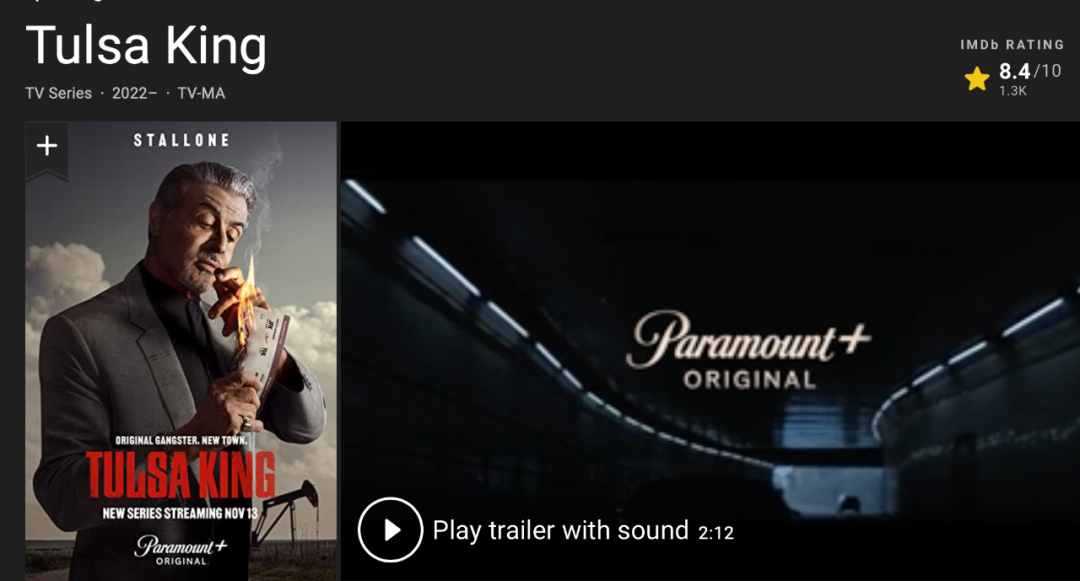1080x581 pixels.
Task: Open the 8.4/10 rating score
Action: pyautogui.click(x=1030, y=71)
